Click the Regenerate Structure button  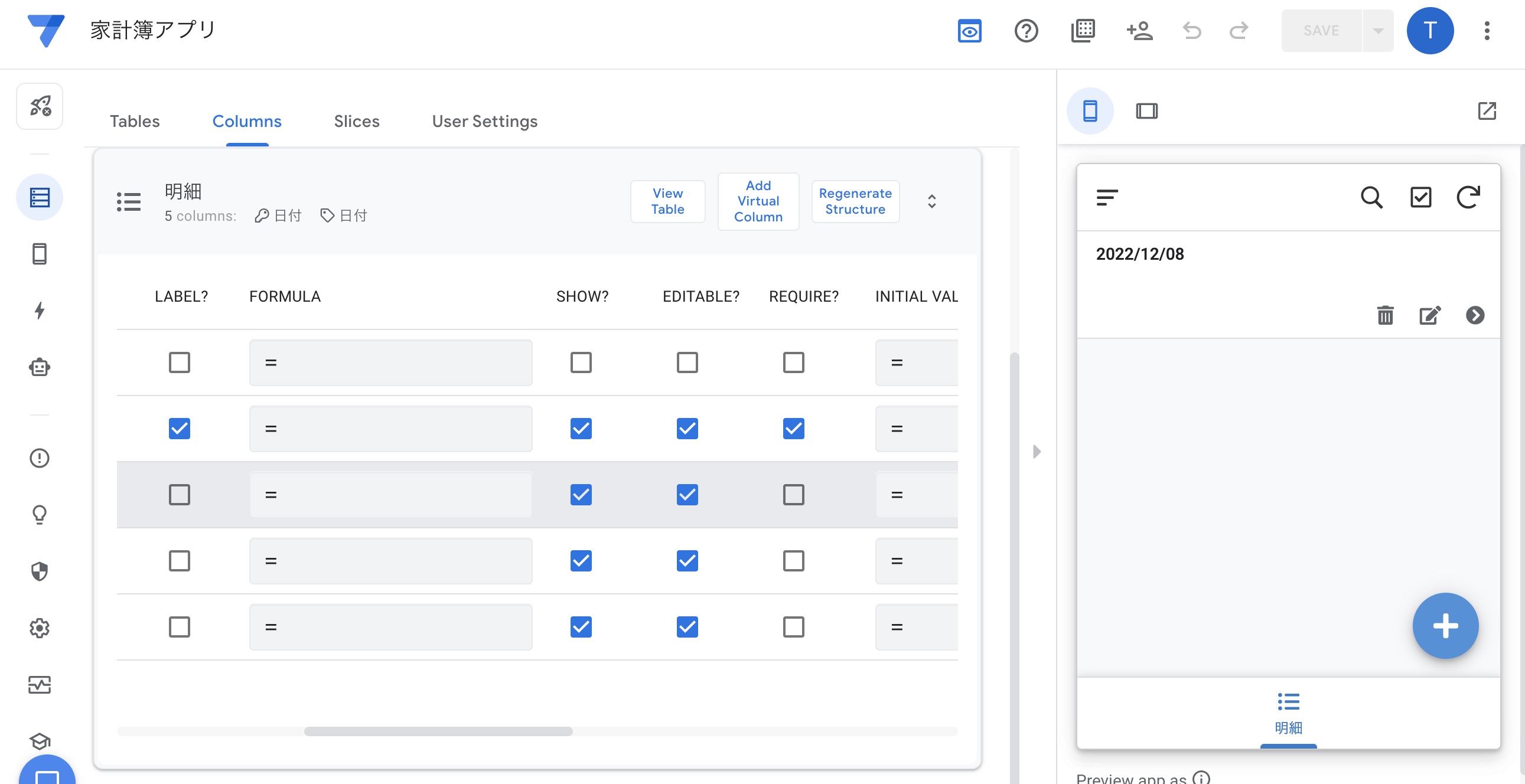(x=855, y=201)
